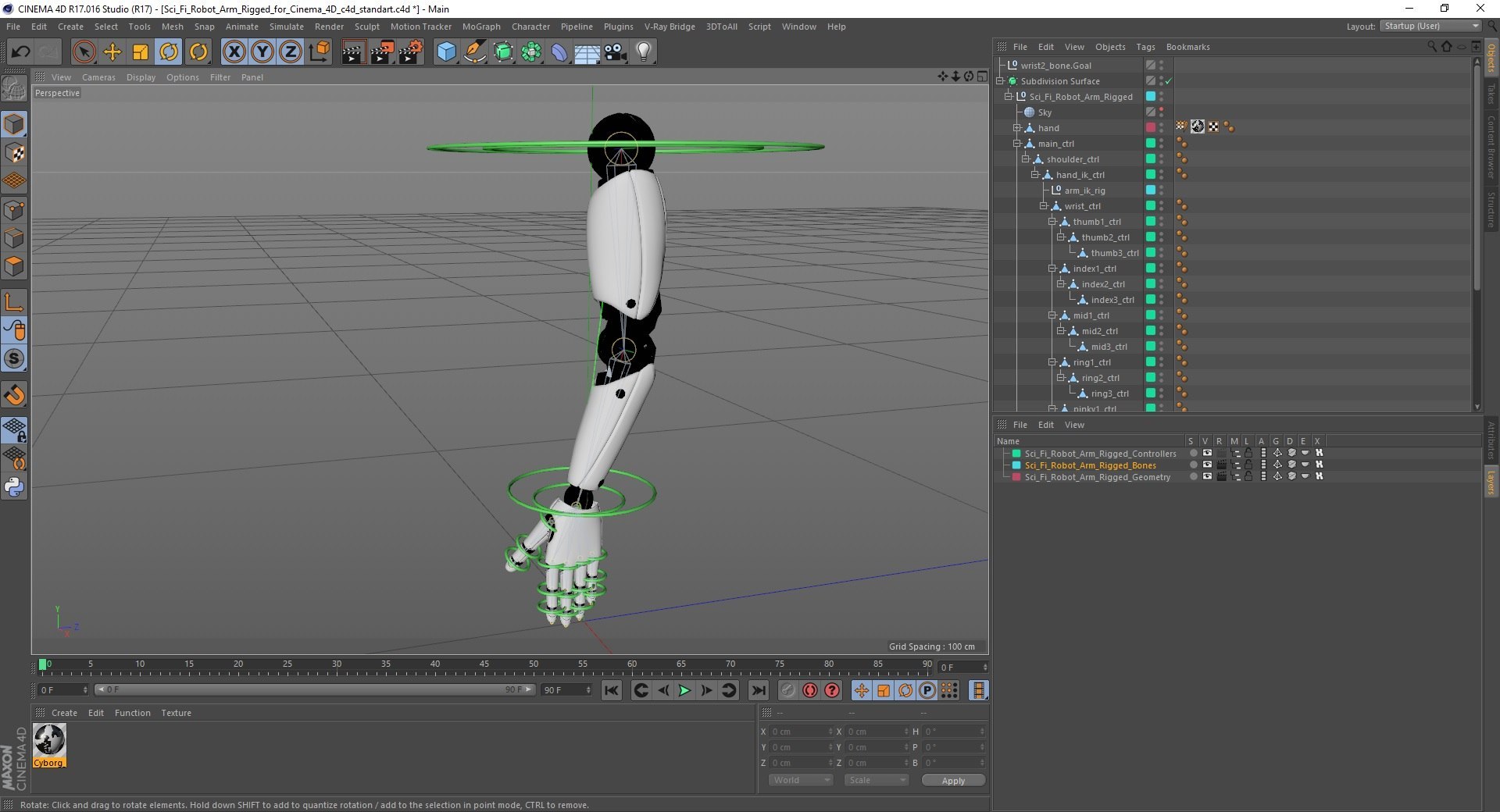This screenshot has height=812, width=1500.
Task: Switch to Model mode
Action: pyautogui.click(x=14, y=124)
